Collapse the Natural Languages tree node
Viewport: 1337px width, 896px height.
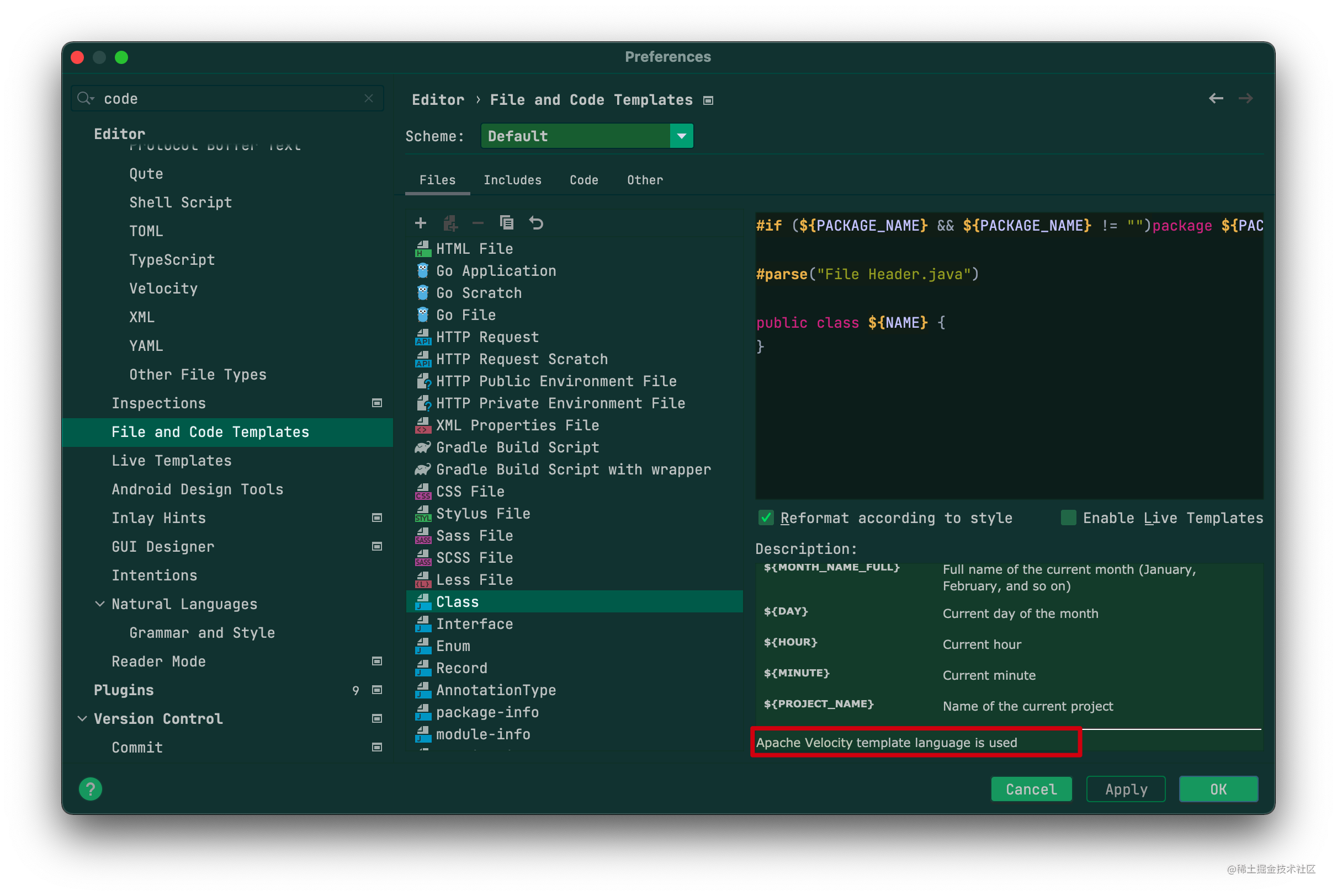click(x=99, y=604)
